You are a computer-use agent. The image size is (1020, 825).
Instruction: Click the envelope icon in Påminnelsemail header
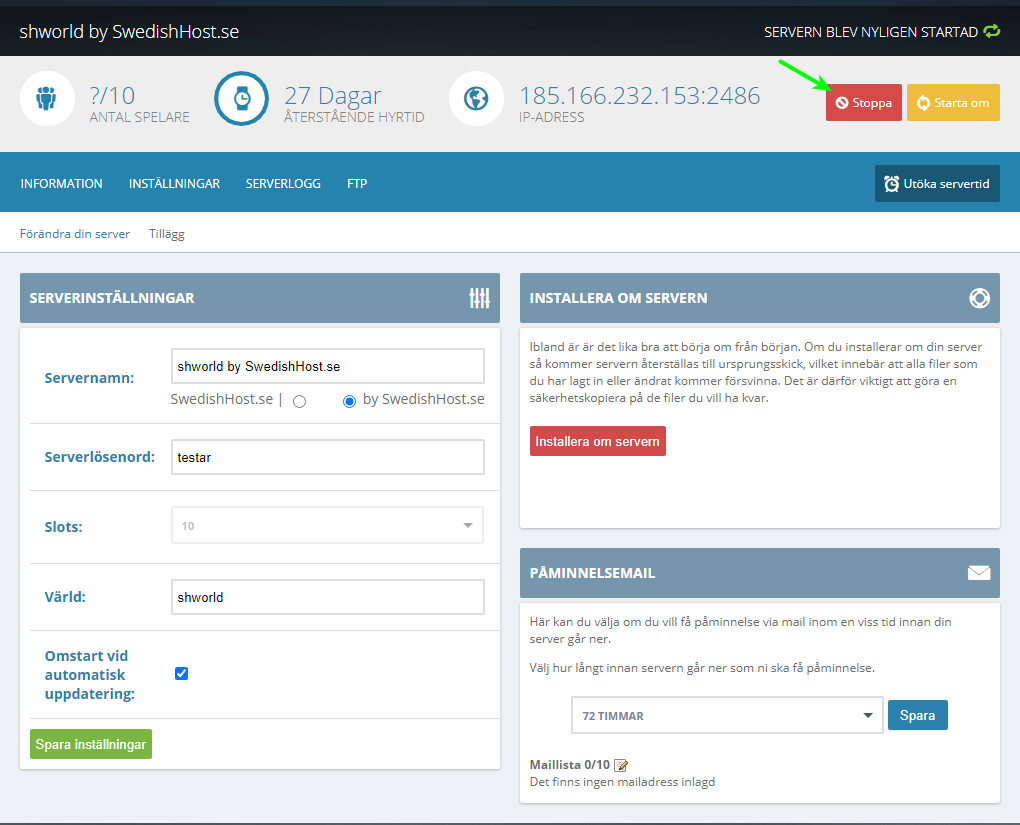[x=979, y=573]
